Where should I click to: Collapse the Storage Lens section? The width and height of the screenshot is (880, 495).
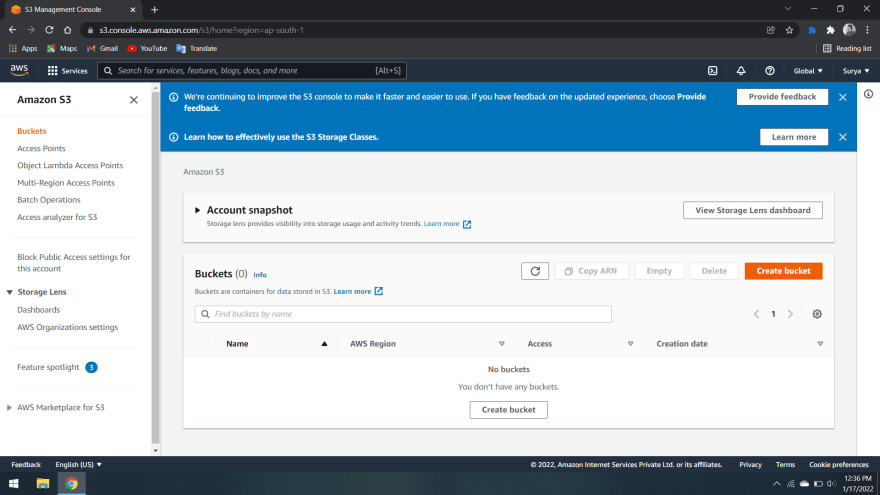[10, 292]
